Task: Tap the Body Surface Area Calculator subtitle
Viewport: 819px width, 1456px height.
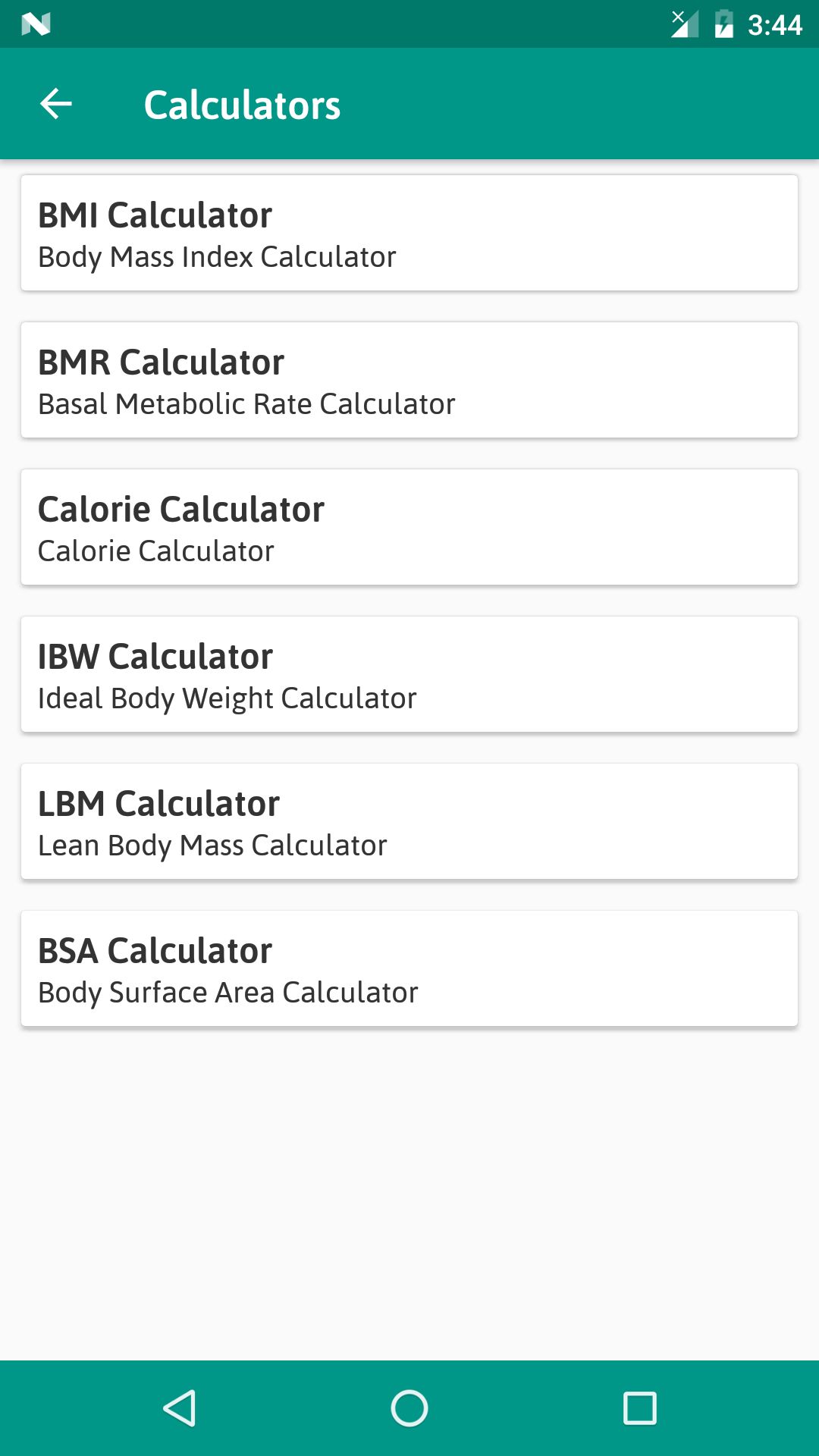Action: click(x=228, y=993)
